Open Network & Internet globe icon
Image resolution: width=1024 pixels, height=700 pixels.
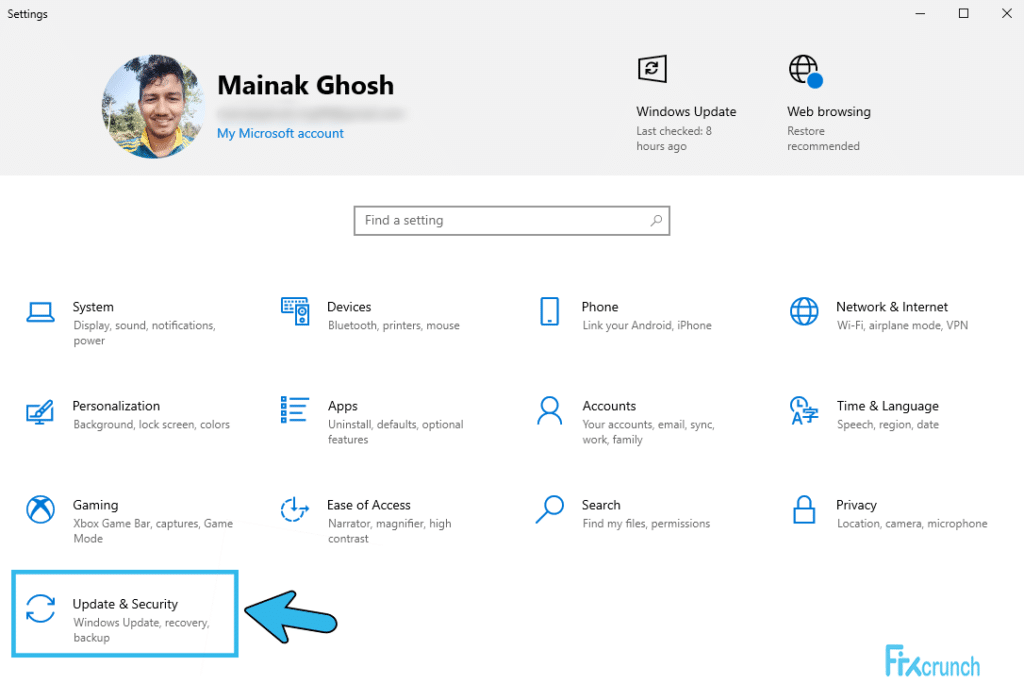(804, 311)
